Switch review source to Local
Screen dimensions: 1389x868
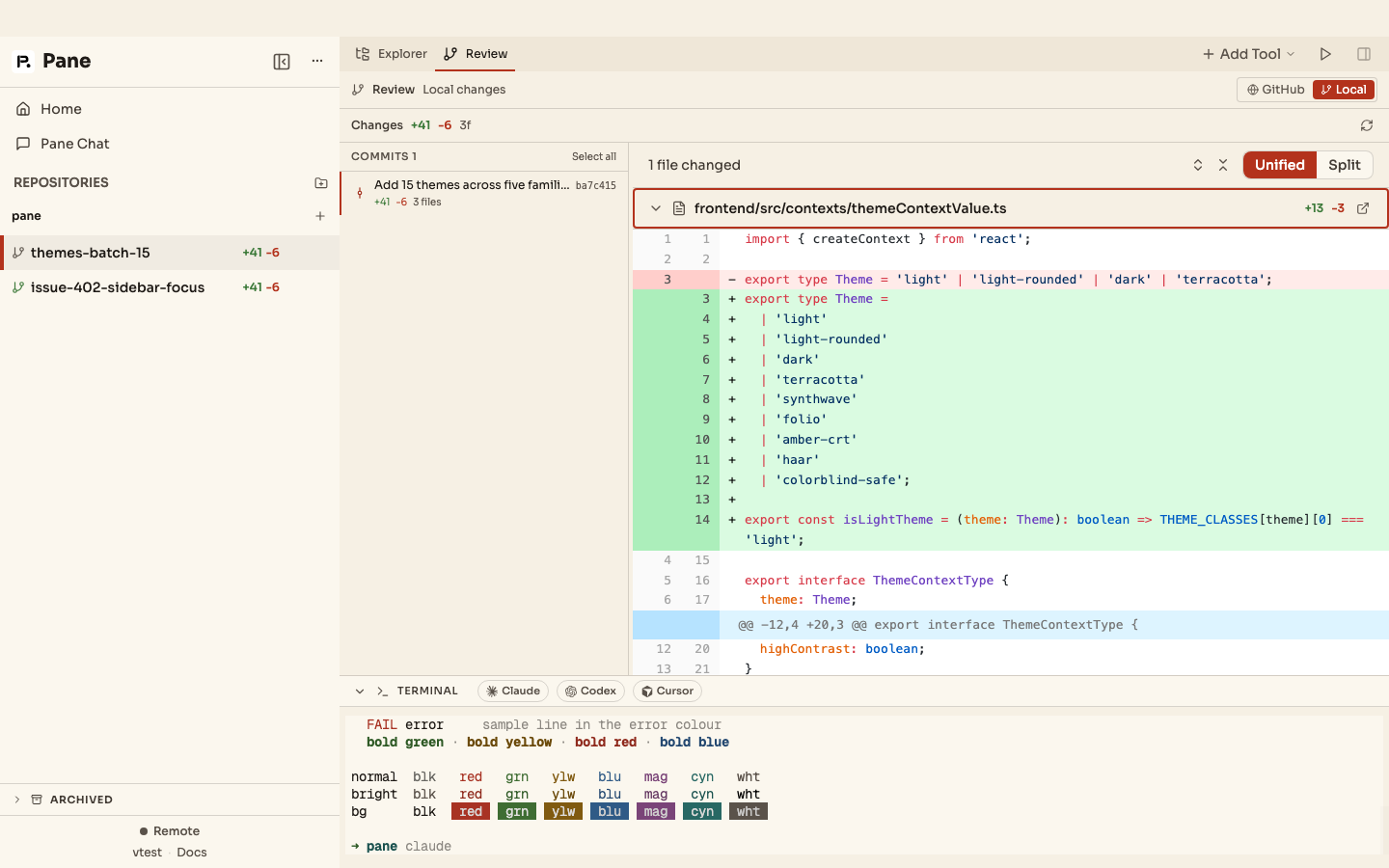click(1344, 90)
